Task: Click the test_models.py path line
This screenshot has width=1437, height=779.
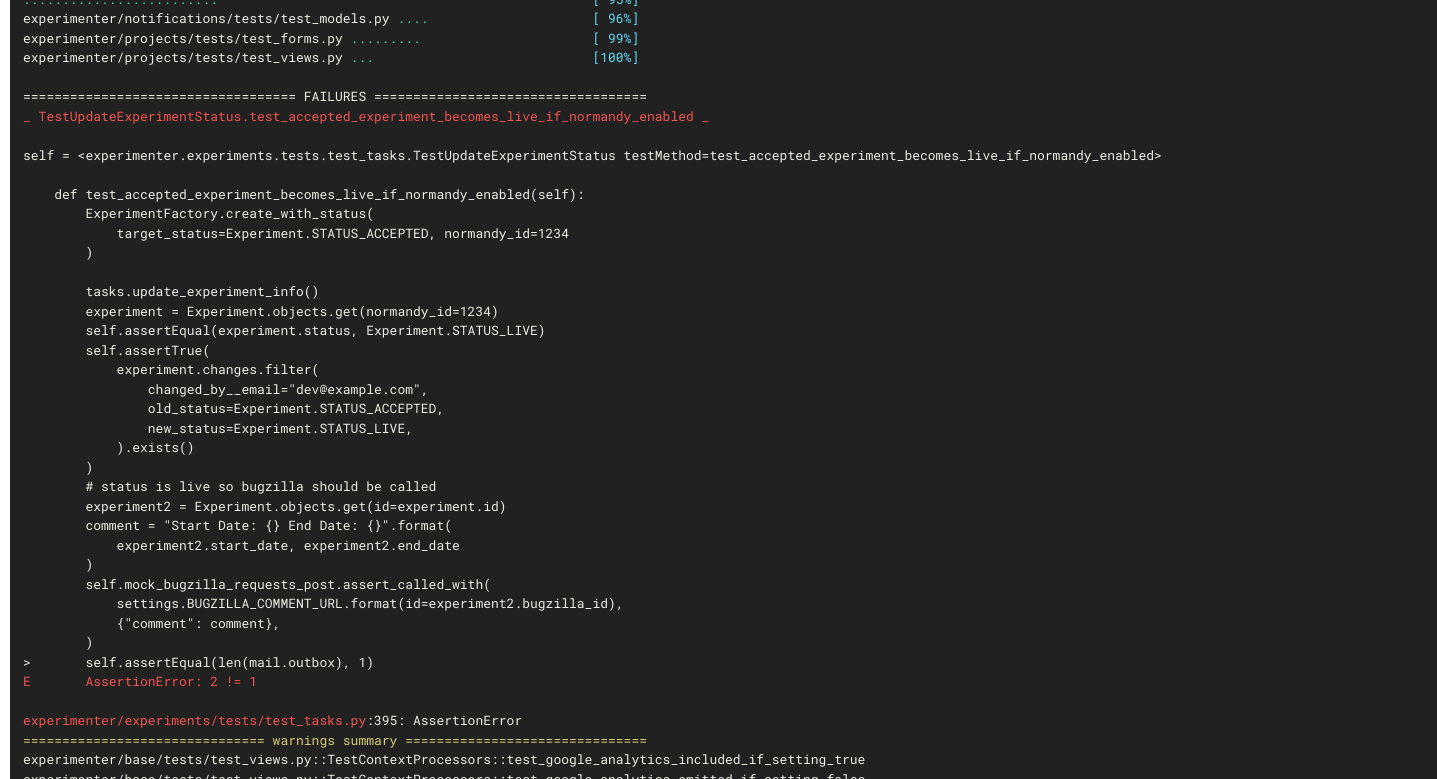Action: [x=225, y=19]
